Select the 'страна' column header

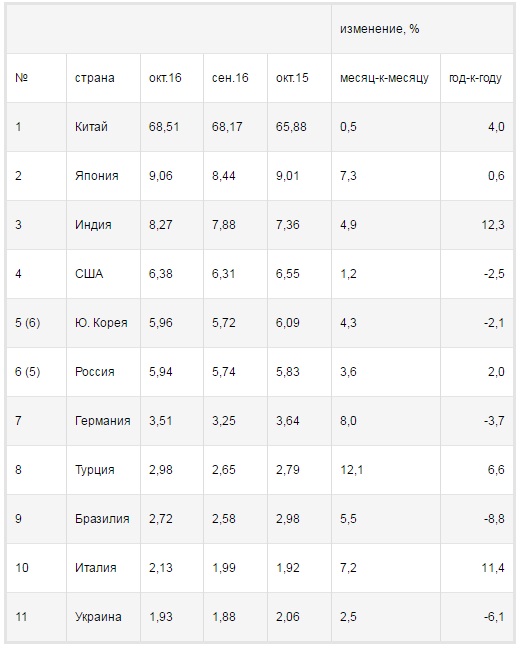[x=103, y=78]
